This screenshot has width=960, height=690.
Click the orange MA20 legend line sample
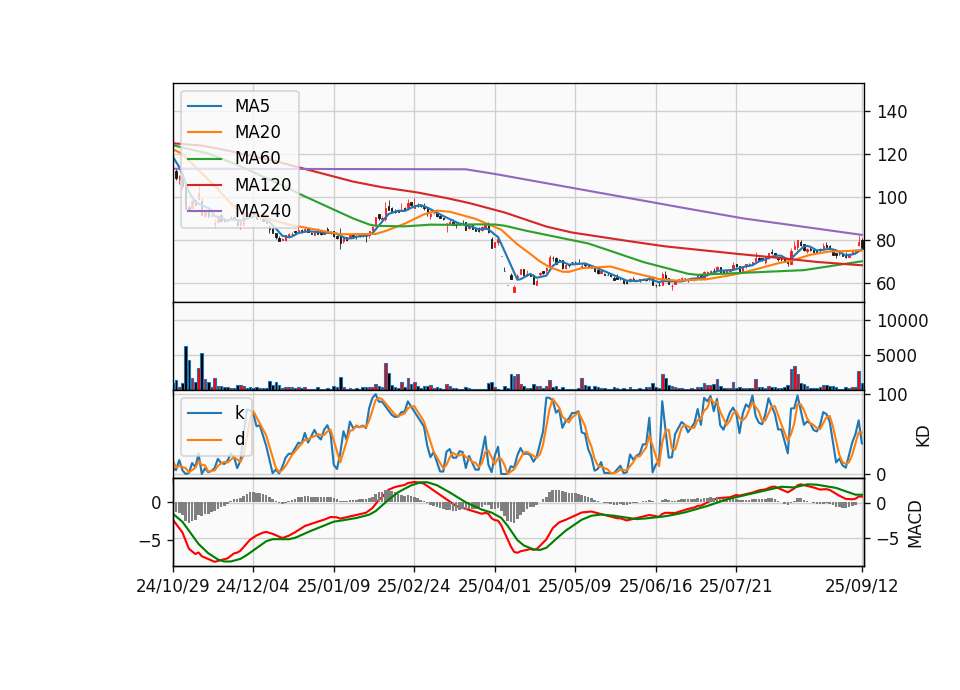(204, 132)
